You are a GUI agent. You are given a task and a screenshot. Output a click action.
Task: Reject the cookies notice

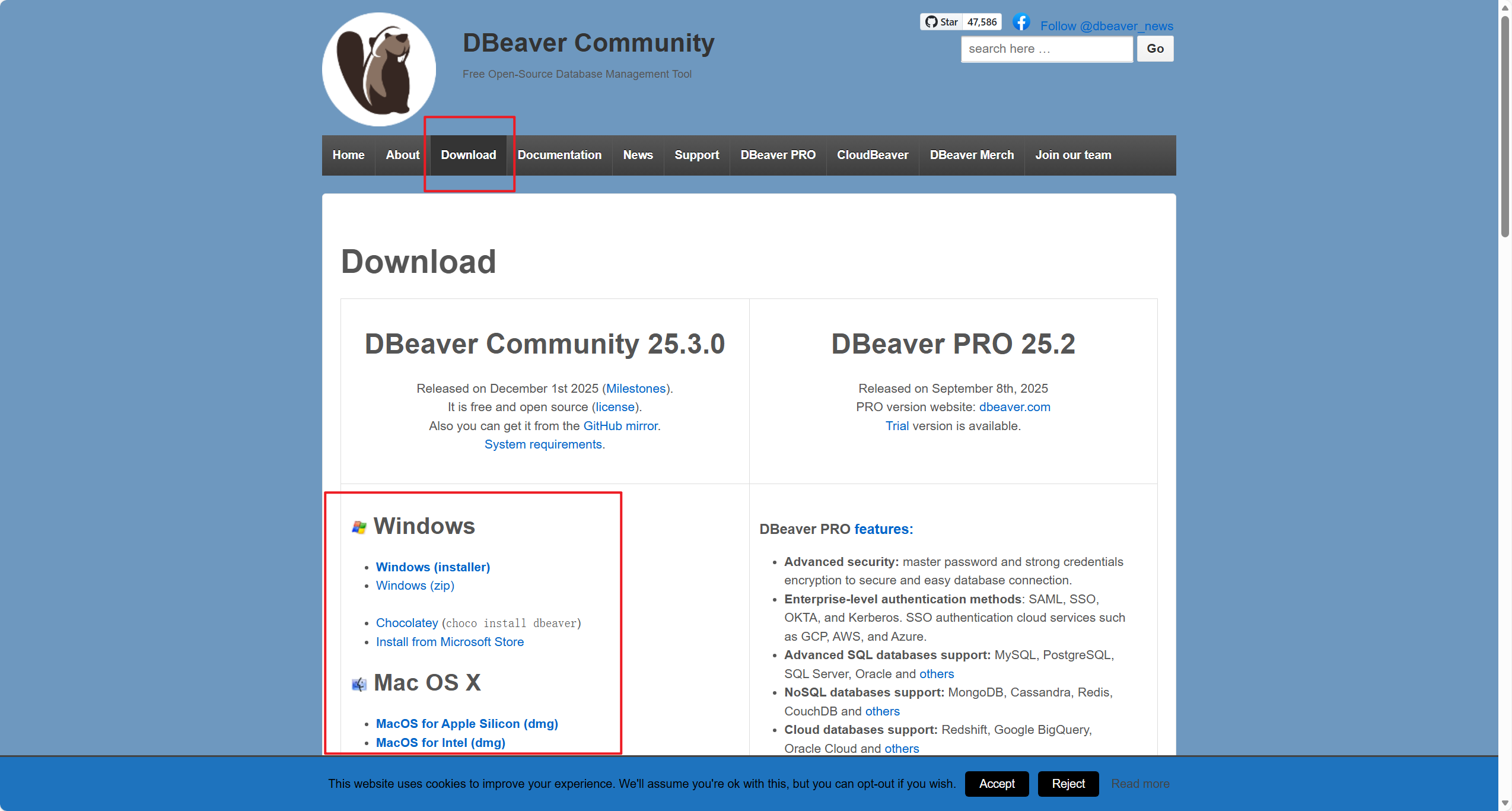click(x=1068, y=784)
